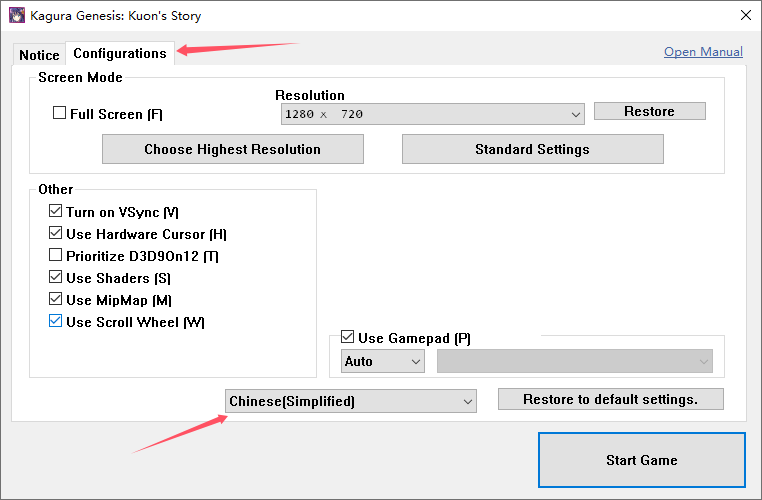Start the game
The height and width of the screenshot is (500, 762).
click(641, 460)
